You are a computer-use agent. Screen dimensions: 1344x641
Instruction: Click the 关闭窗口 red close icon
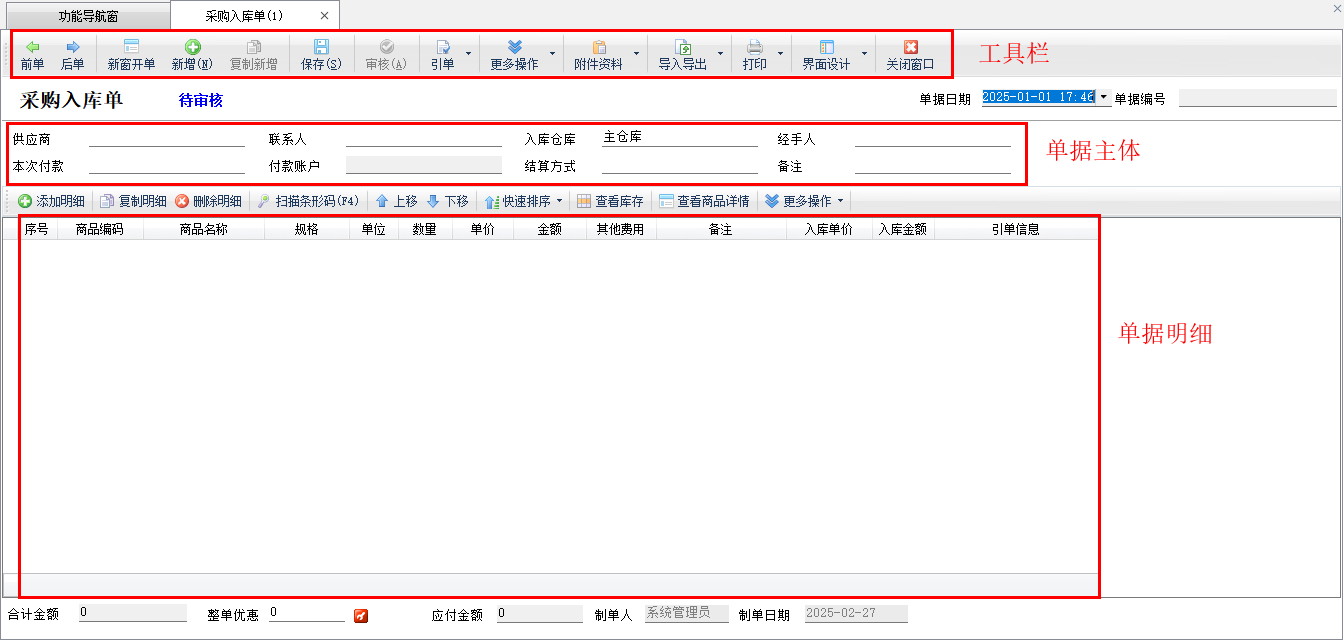[910, 47]
